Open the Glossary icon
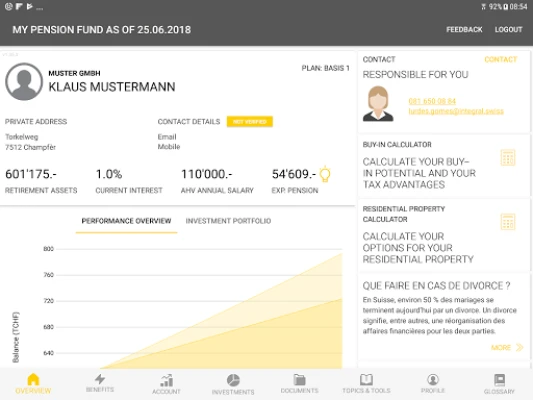The image size is (533, 400). point(499,380)
